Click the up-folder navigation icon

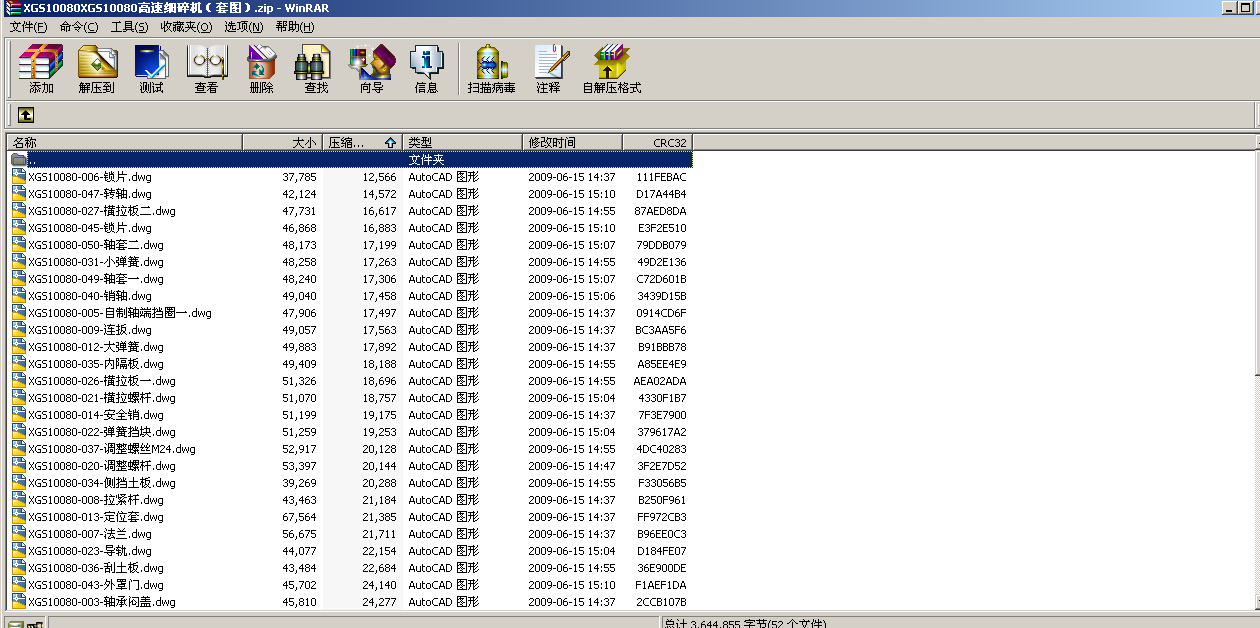tap(25, 115)
